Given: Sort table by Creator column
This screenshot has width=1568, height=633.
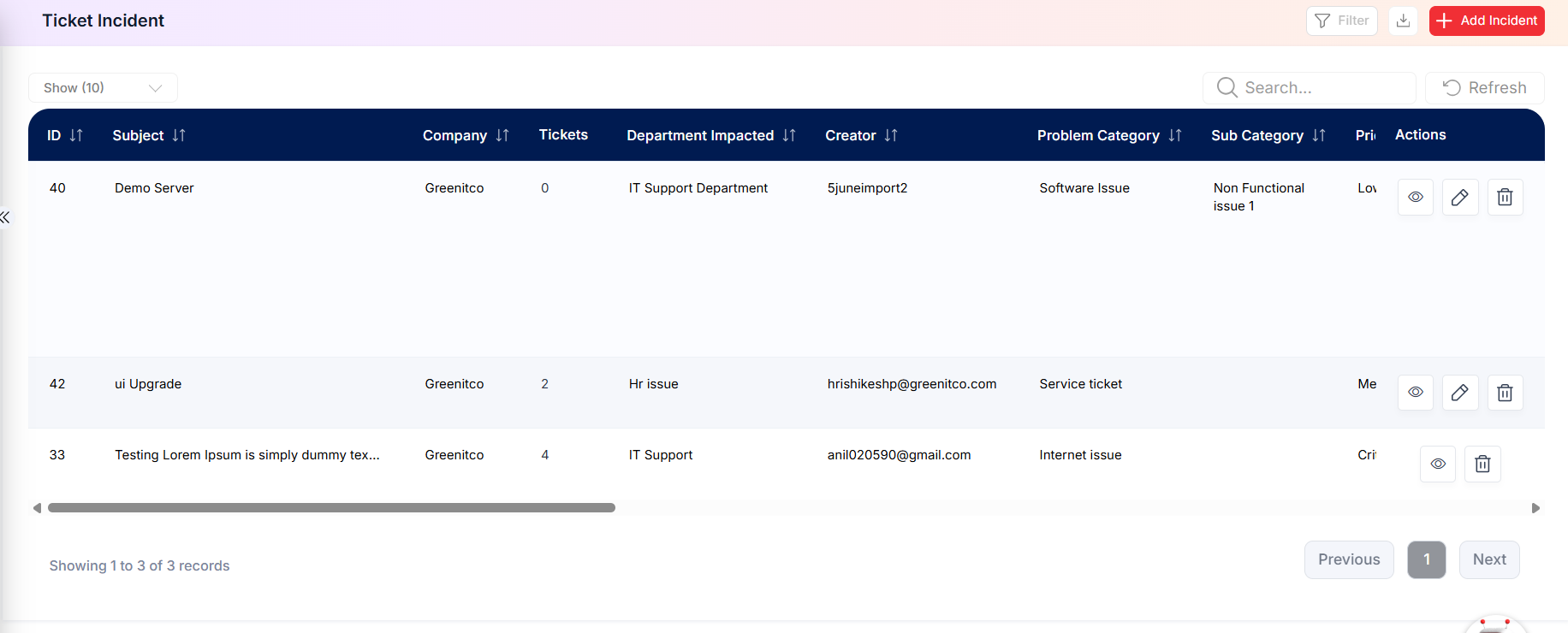Looking at the screenshot, I should (x=891, y=135).
